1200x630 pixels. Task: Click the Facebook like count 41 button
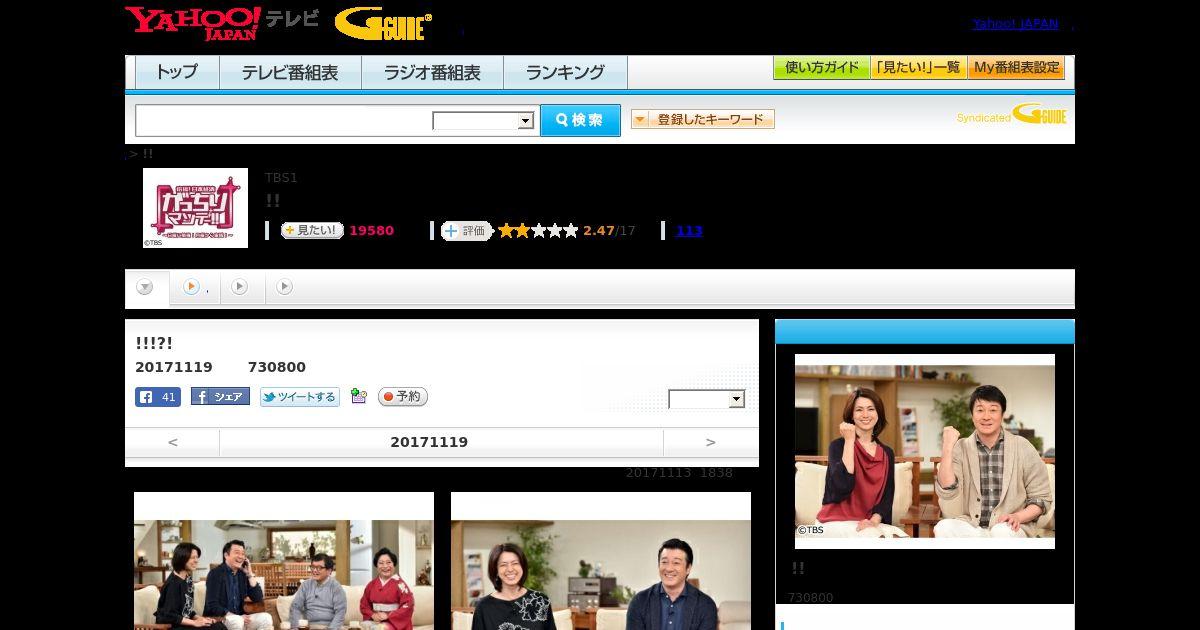tap(158, 397)
